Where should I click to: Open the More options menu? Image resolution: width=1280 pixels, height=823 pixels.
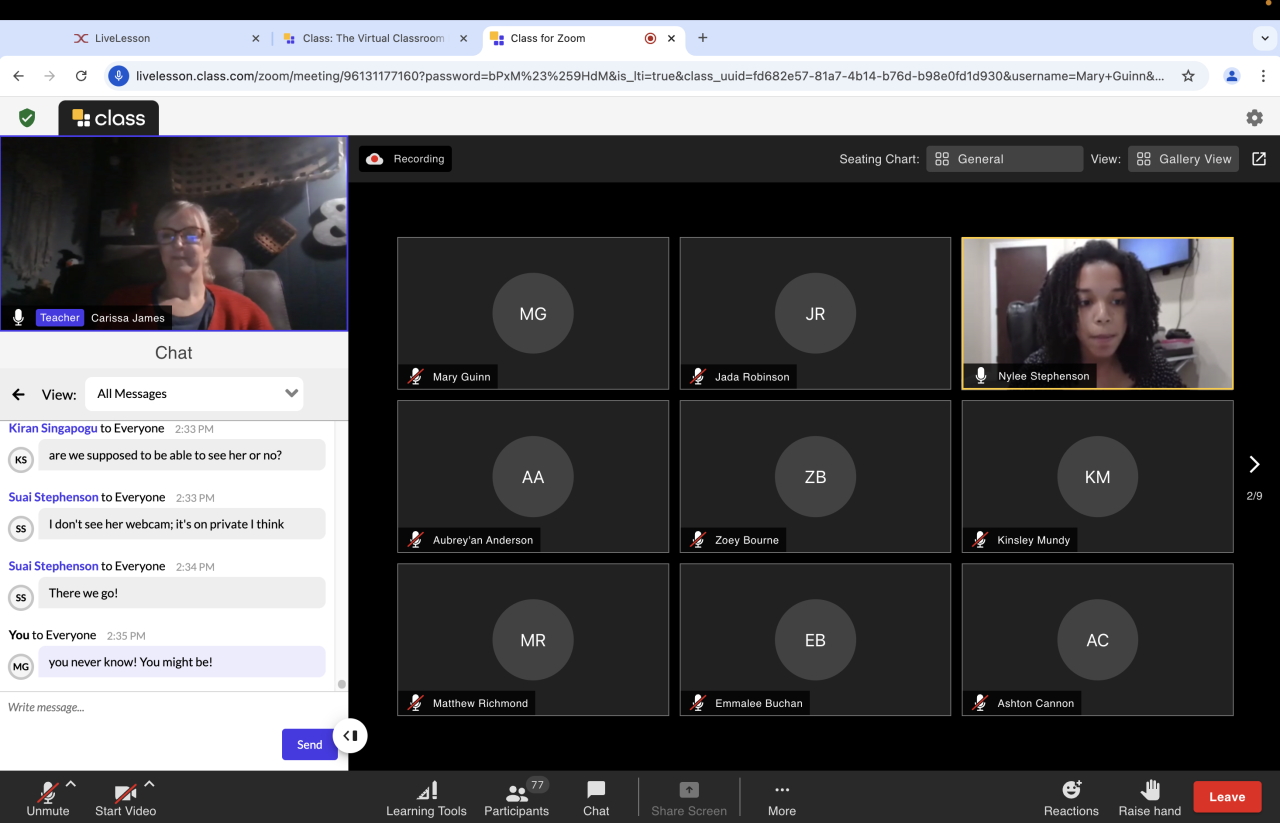coord(781,798)
